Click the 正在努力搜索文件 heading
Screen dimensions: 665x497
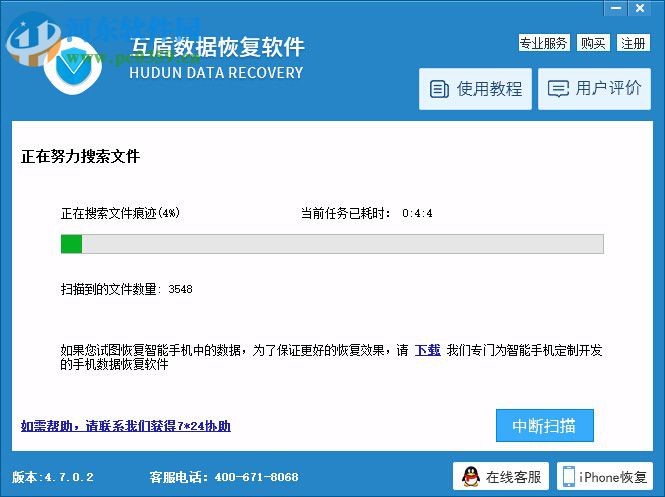pyautogui.click(x=80, y=156)
